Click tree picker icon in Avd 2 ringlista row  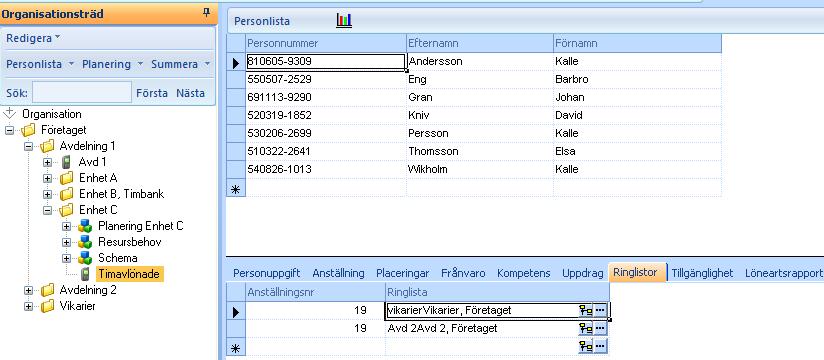click(585, 328)
